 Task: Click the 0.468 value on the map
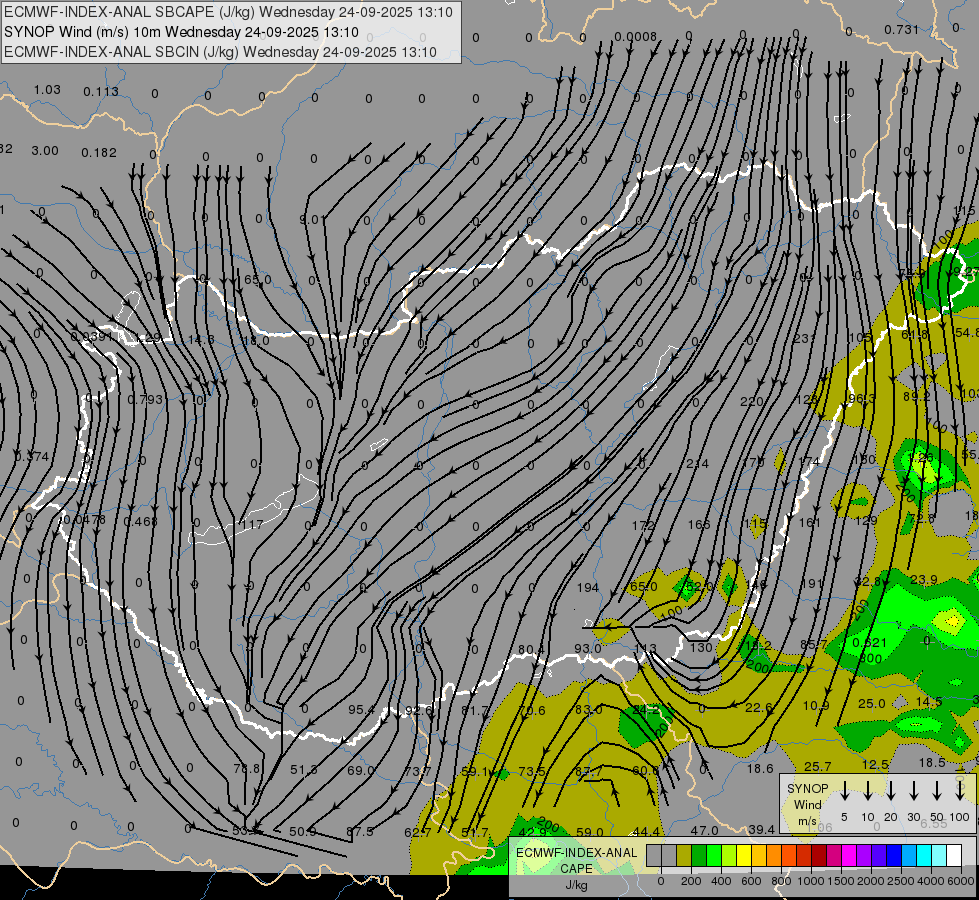point(140,521)
